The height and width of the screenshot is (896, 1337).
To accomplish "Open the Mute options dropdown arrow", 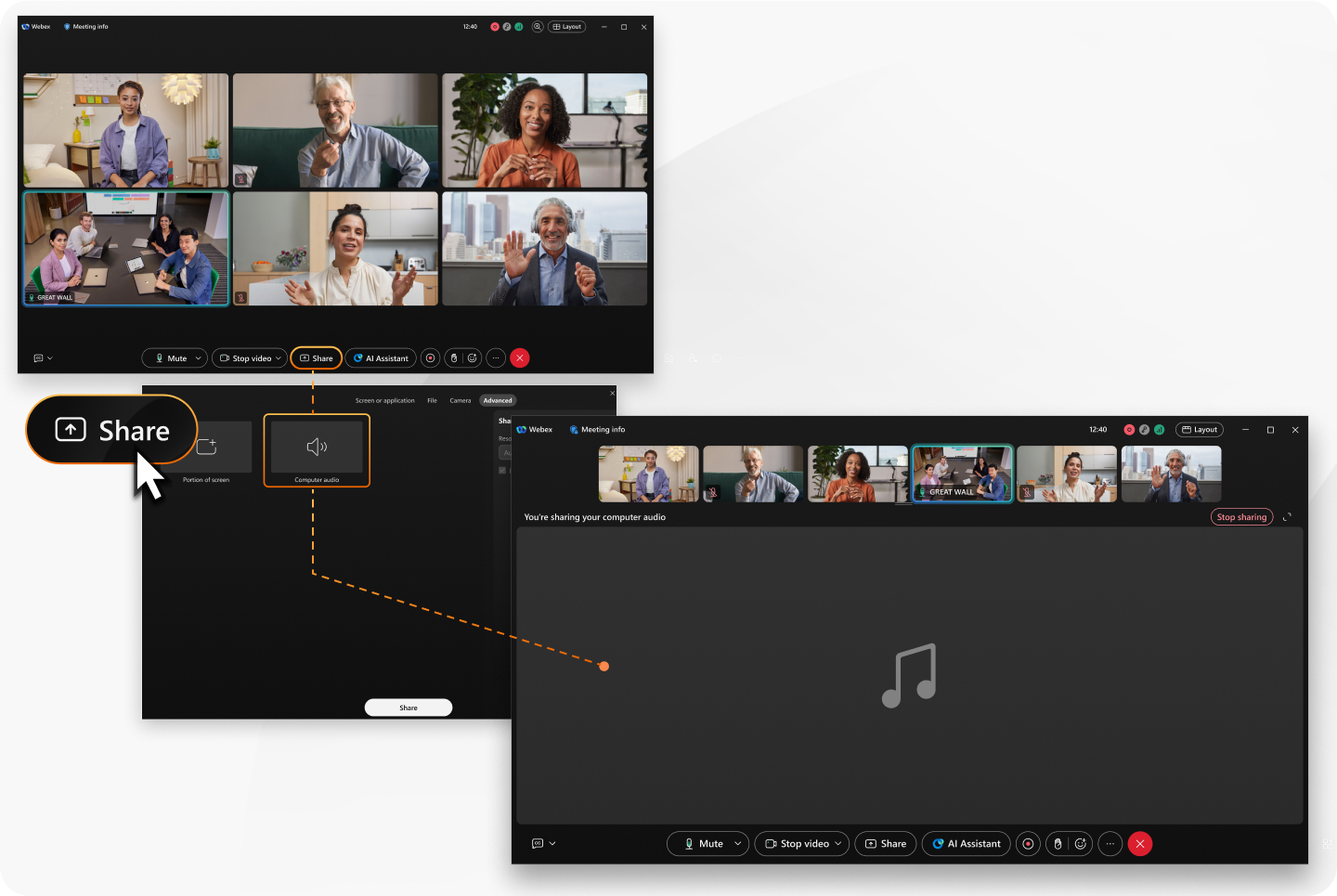I will pos(197,357).
